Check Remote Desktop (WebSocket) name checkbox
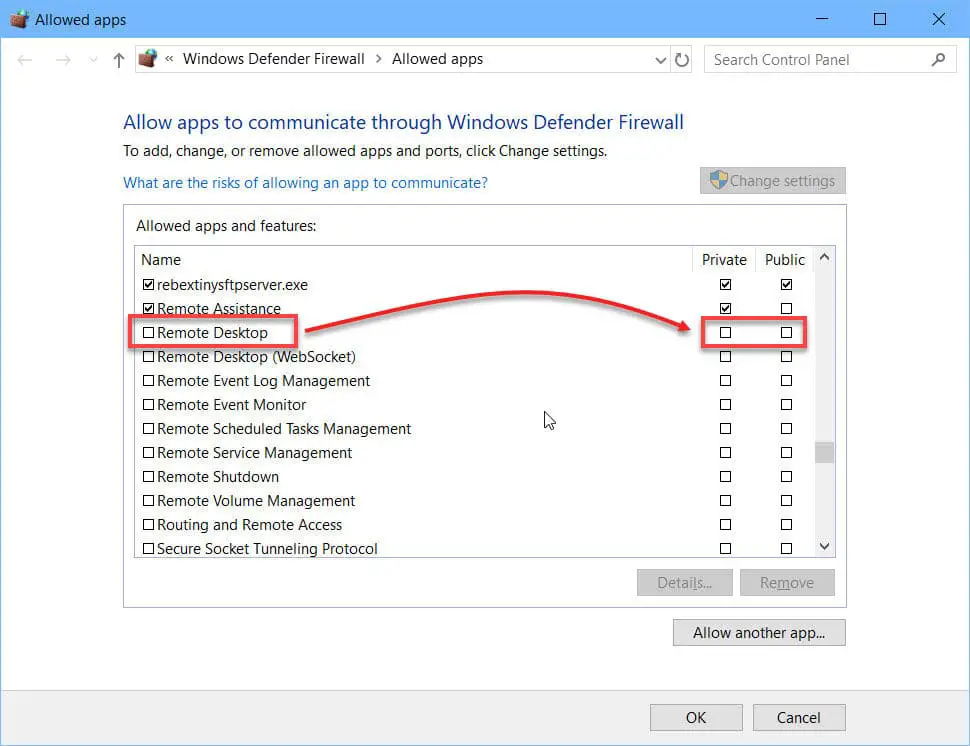 coord(148,356)
